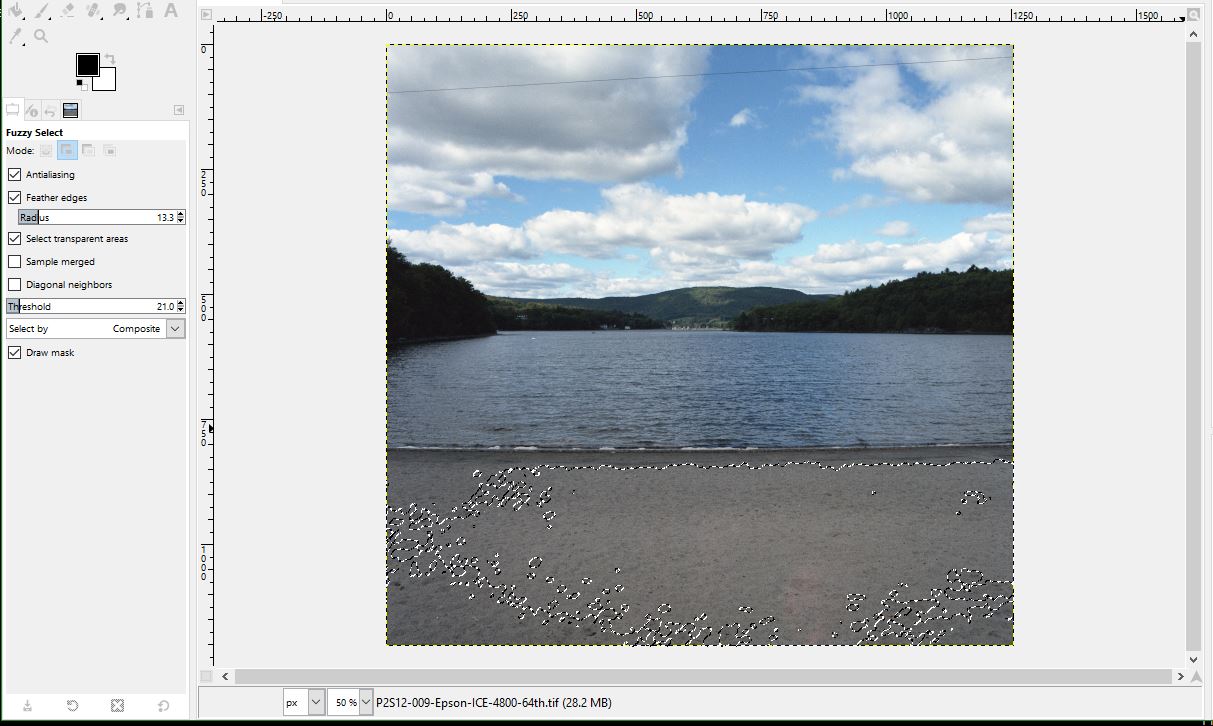Switch to Undo History tab
The height and width of the screenshot is (726, 1213).
[50, 110]
